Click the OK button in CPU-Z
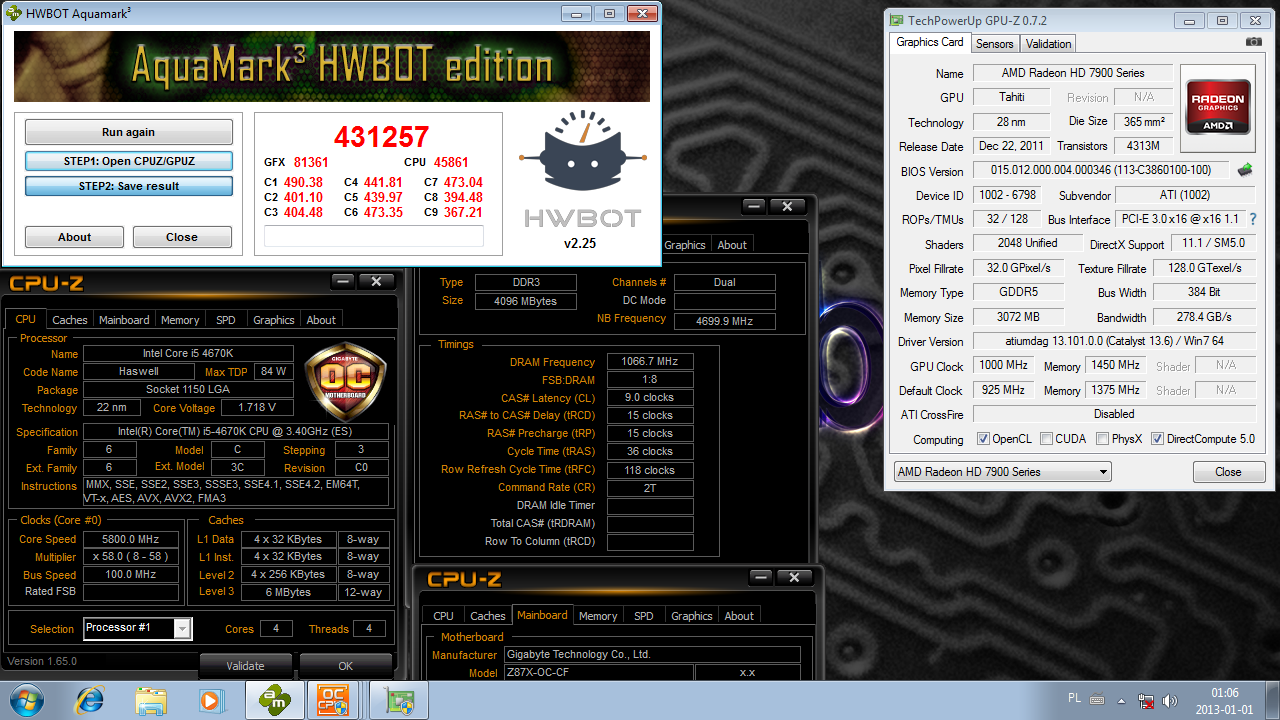The height and width of the screenshot is (720, 1280). [x=345, y=666]
